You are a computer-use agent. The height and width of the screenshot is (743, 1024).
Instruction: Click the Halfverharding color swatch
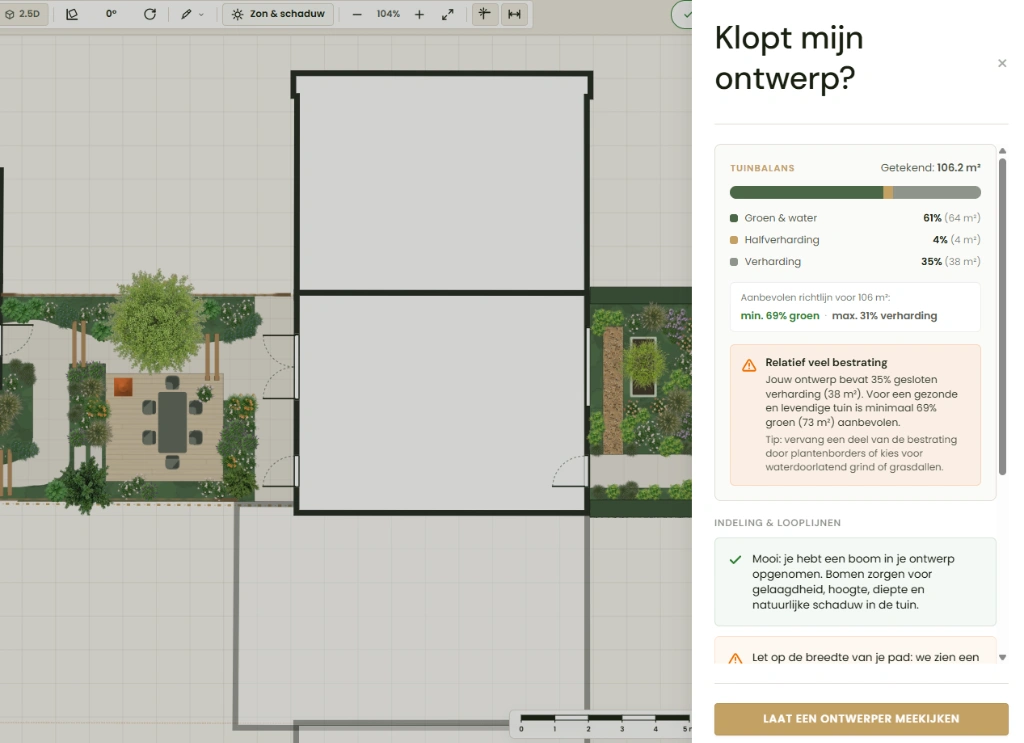(x=734, y=240)
